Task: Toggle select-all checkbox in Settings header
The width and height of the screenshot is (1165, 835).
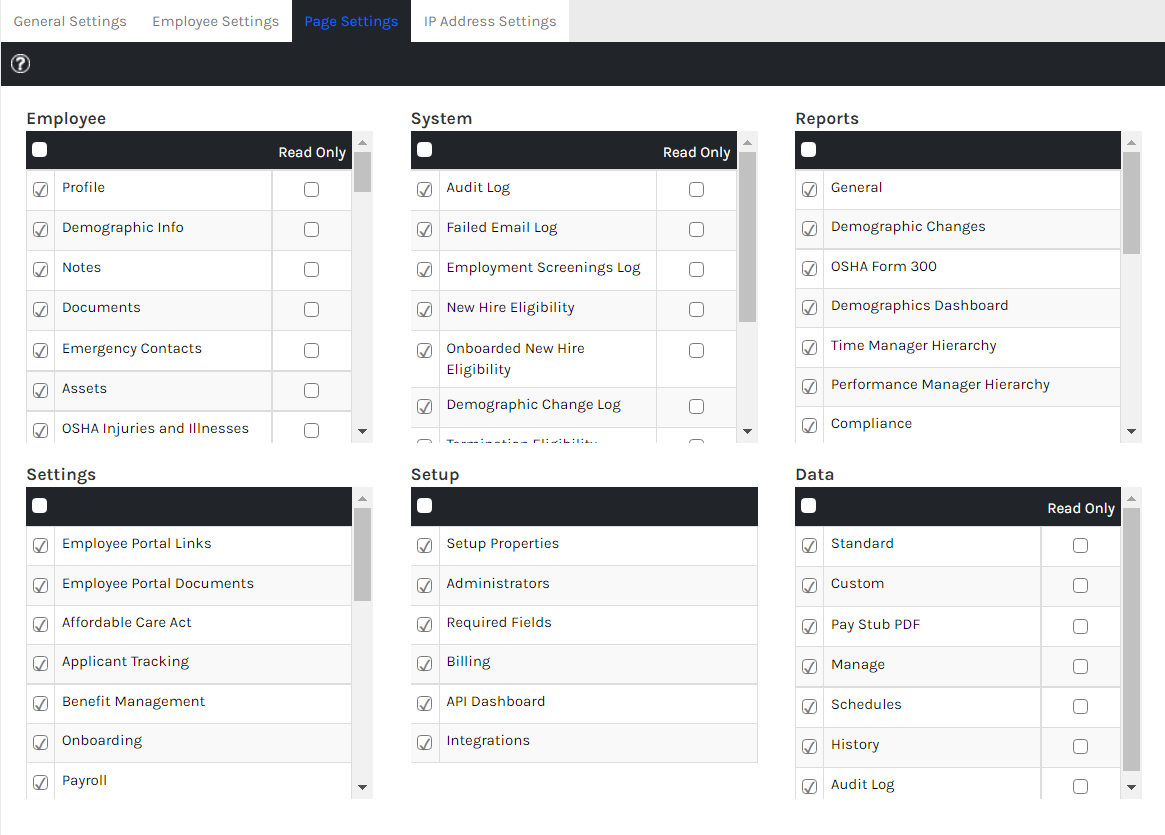Action: pos(40,506)
